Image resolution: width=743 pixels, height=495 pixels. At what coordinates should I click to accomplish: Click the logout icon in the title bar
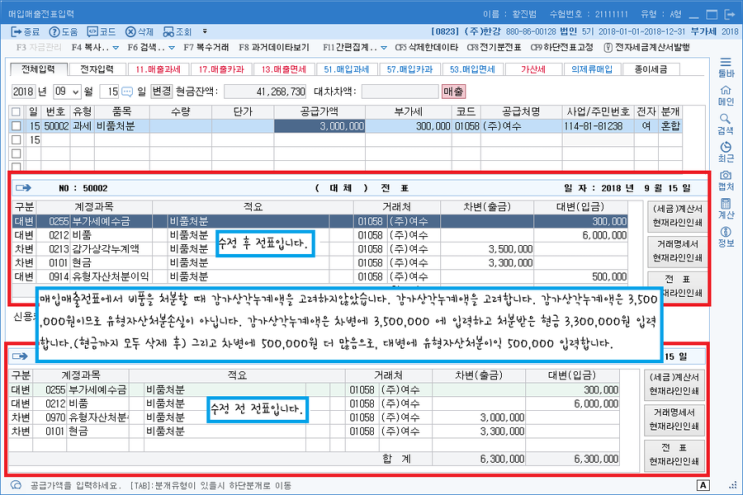(730, 14)
